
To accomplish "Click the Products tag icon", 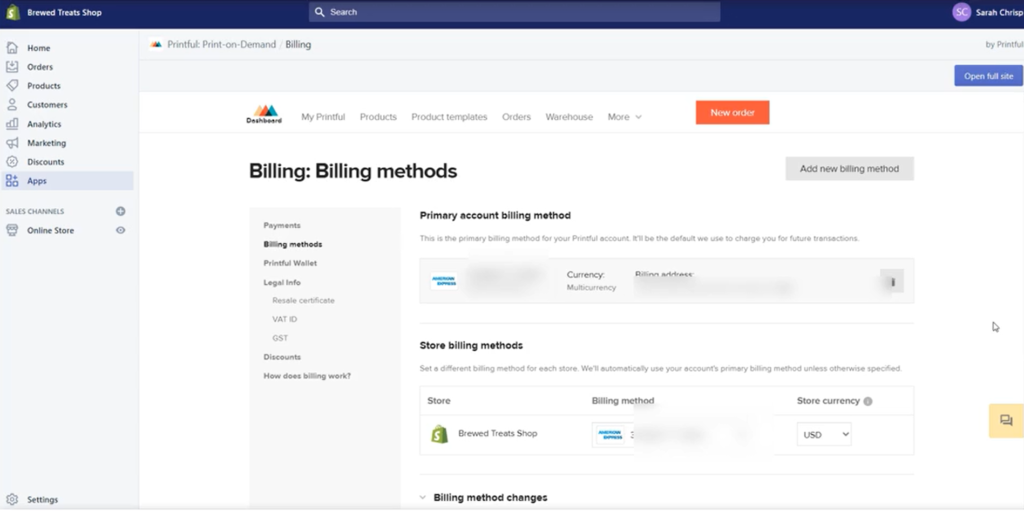I will (12, 86).
